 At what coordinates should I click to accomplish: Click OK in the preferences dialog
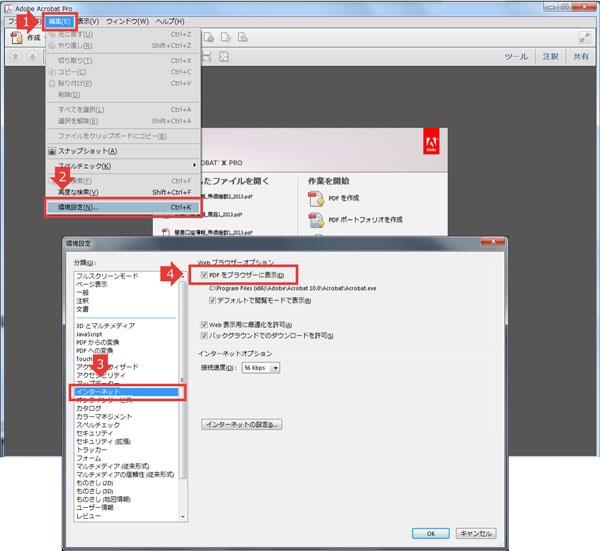point(430,533)
